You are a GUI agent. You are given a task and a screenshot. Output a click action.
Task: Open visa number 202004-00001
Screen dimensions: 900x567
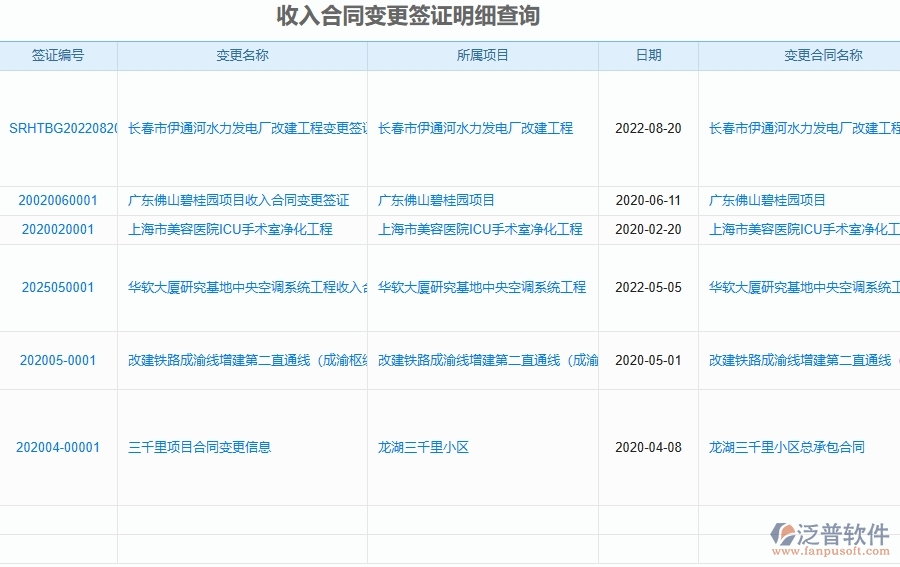tap(58, 447)
